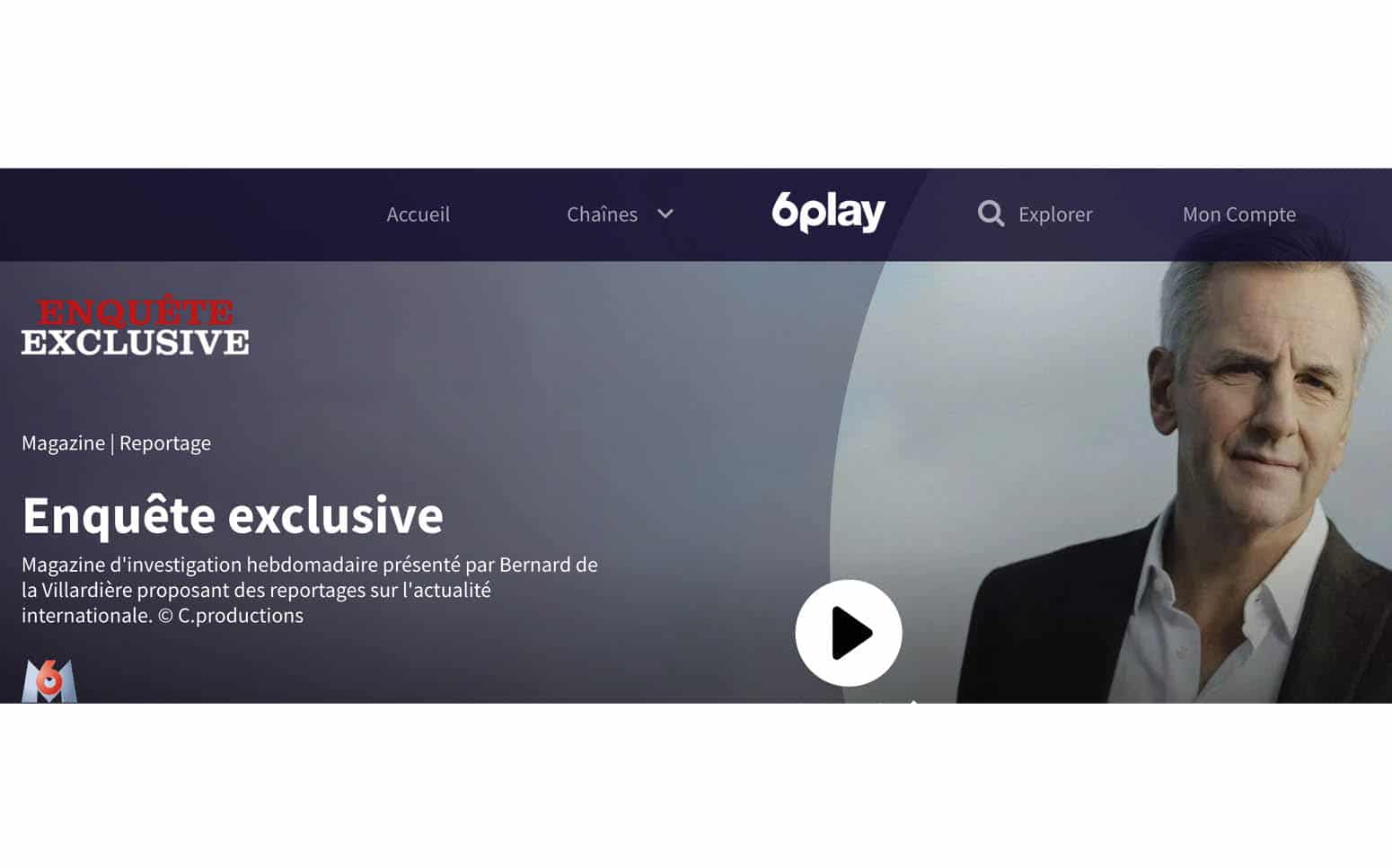Expand the Chaînes chevron arrow
The image size is (1392, 868).
(x=665, y=214)
